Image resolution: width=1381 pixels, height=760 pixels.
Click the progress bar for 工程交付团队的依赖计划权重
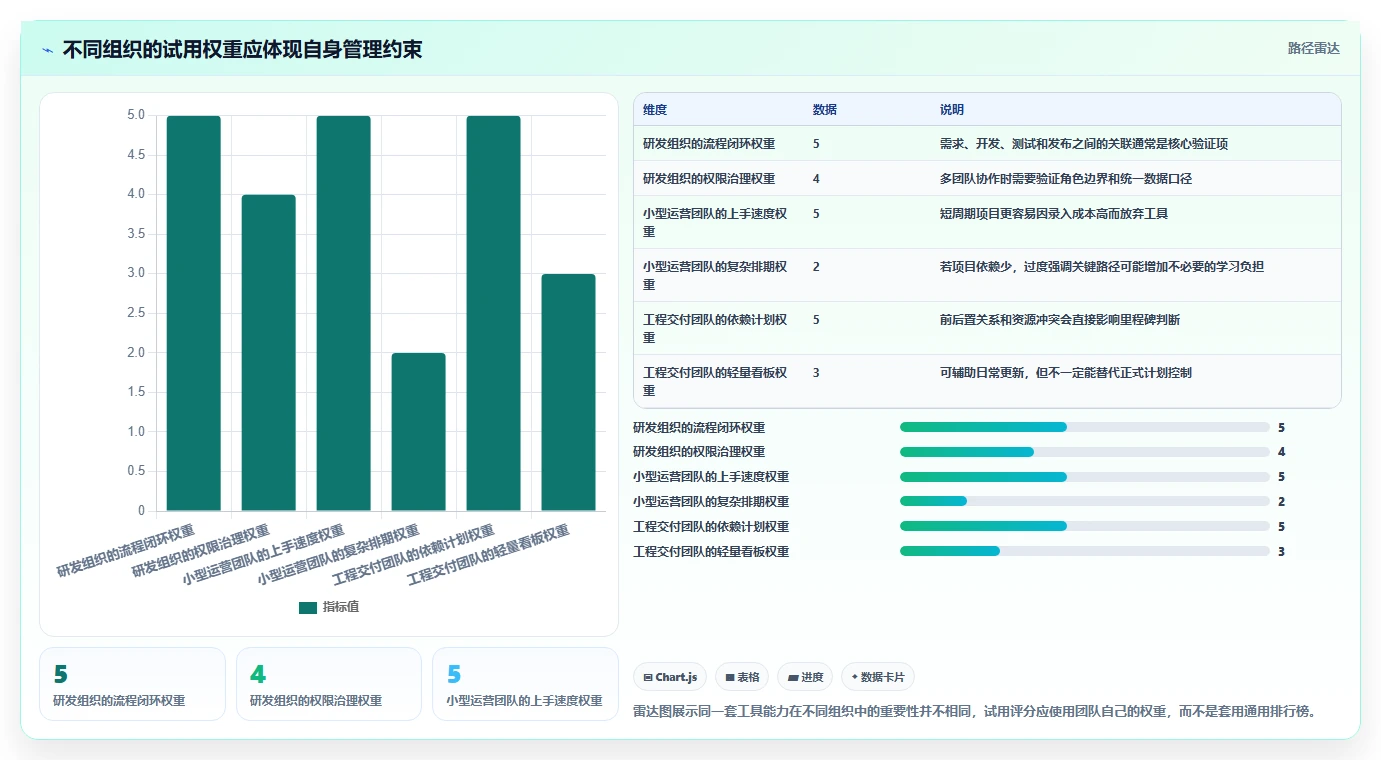(1085, 527)
